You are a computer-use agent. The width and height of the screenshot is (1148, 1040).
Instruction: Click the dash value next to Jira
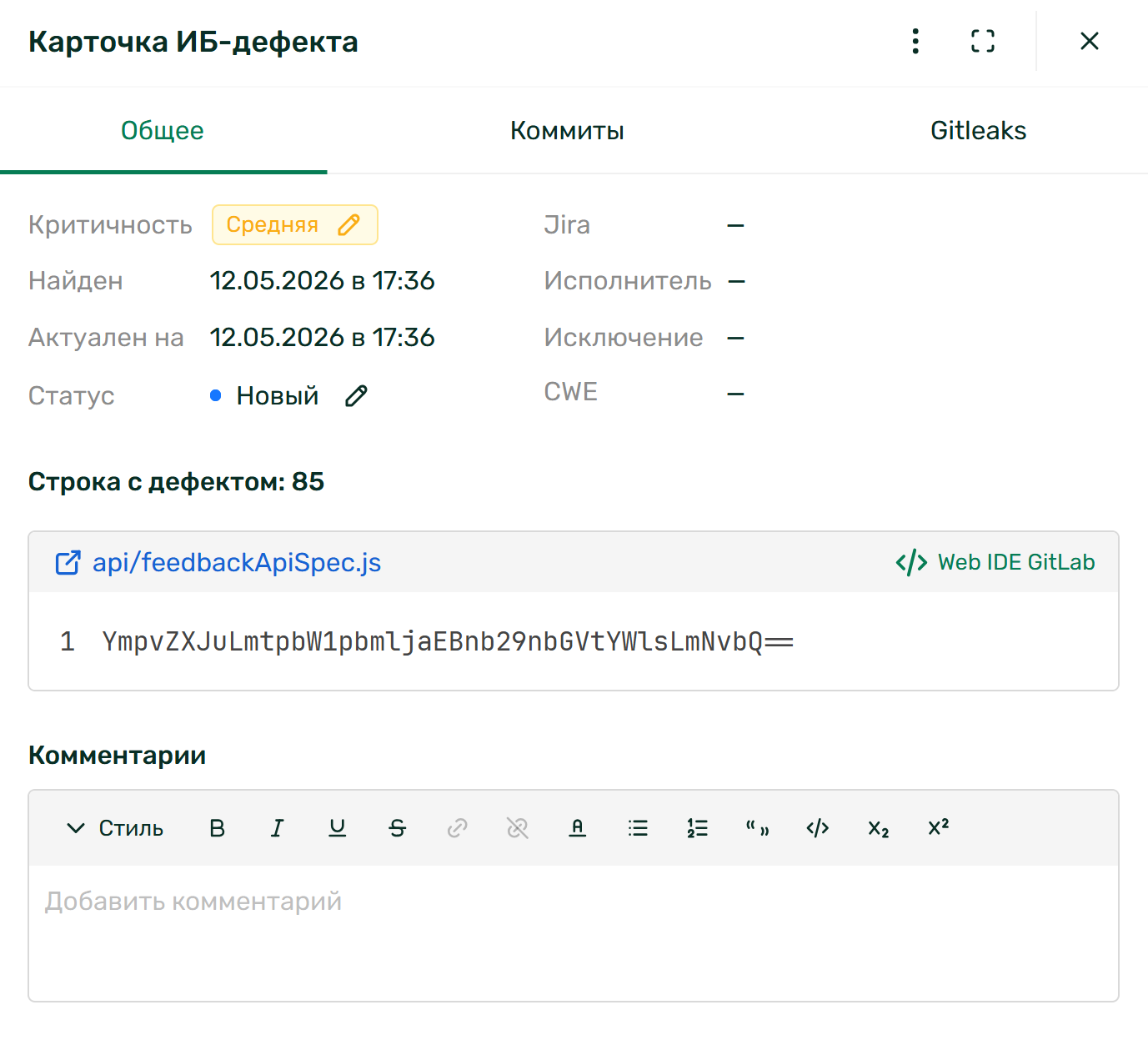[735, 225]
